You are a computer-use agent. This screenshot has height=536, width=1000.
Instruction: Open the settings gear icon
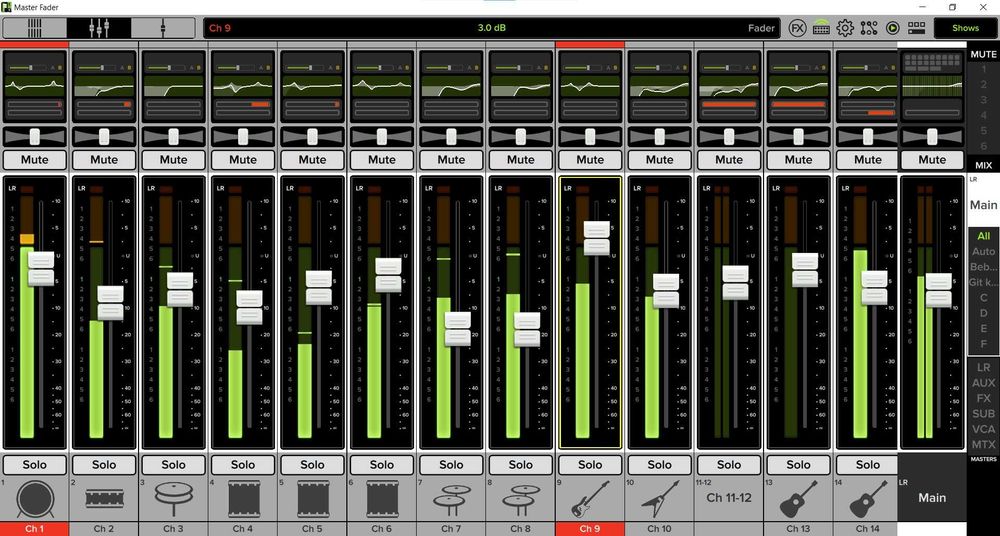(845, 28)
